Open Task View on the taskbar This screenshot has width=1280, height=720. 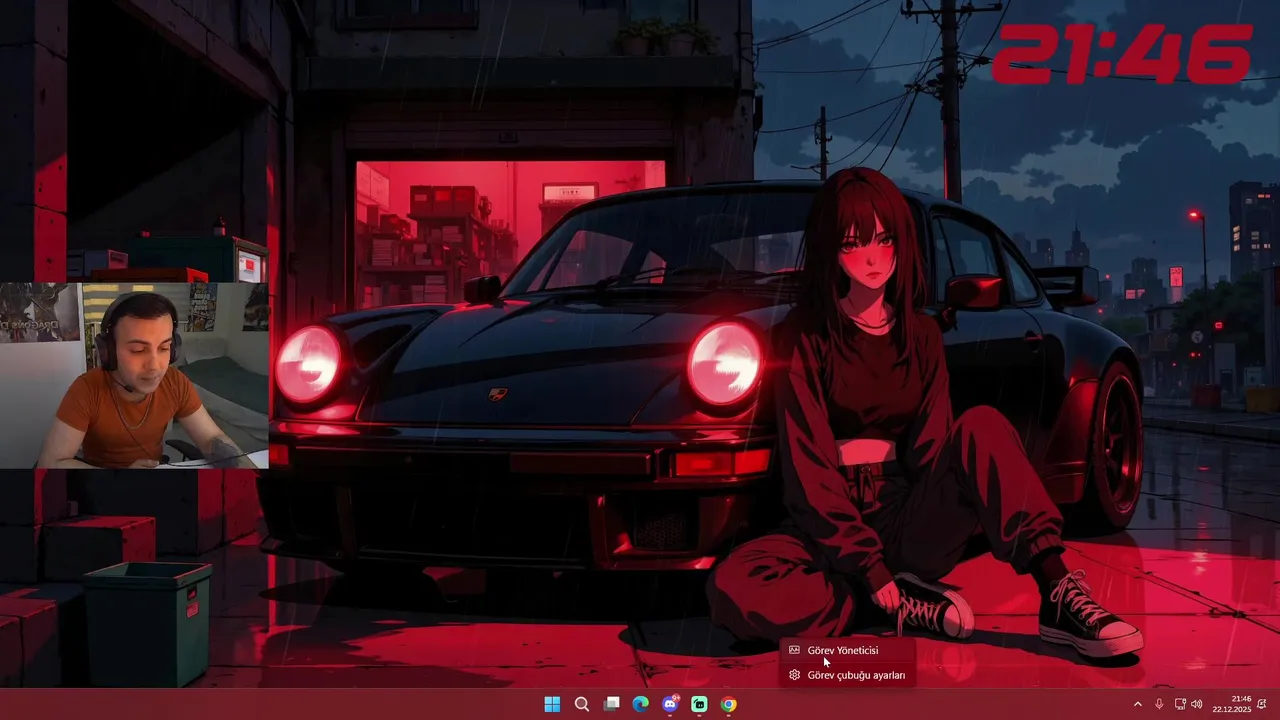click(611, 704)
